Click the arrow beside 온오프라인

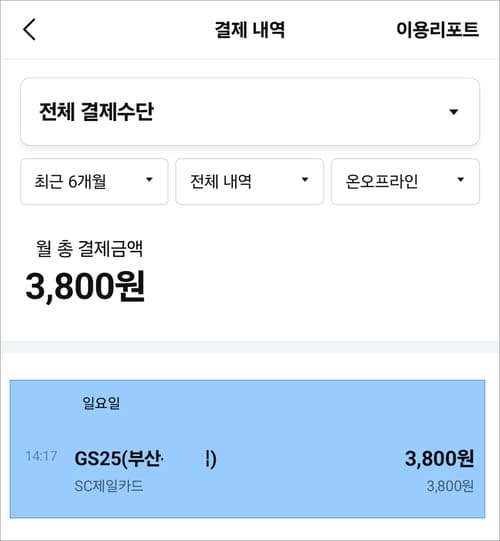coord(460,179)
